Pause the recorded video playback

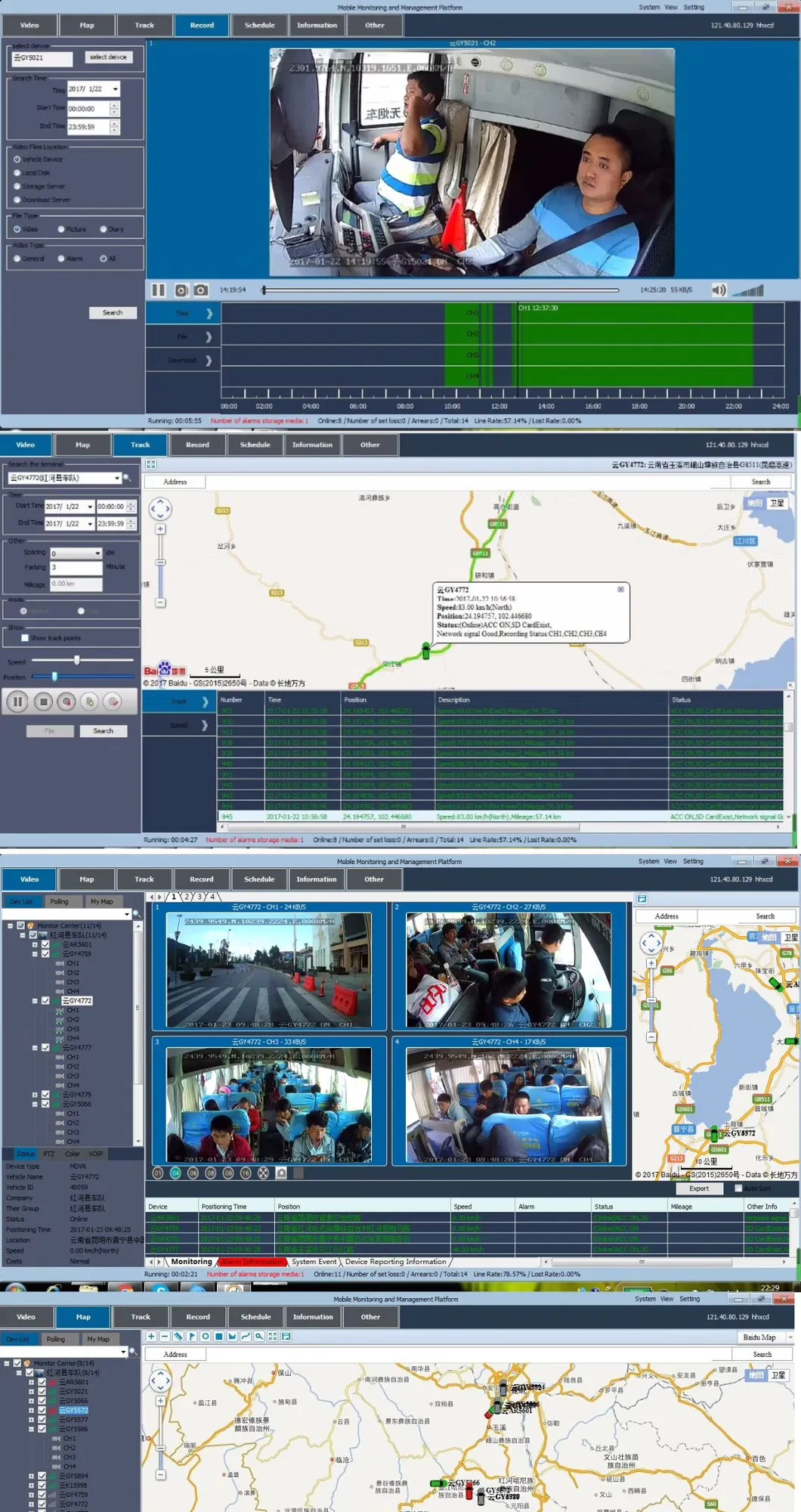158,290
